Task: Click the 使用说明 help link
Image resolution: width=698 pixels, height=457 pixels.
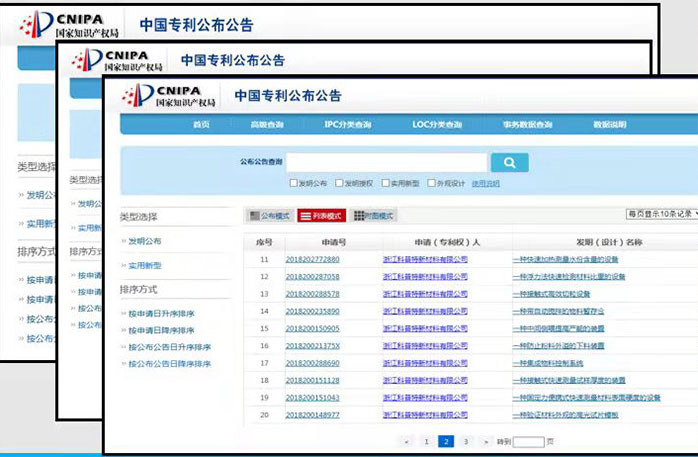Action: point(485,184)
